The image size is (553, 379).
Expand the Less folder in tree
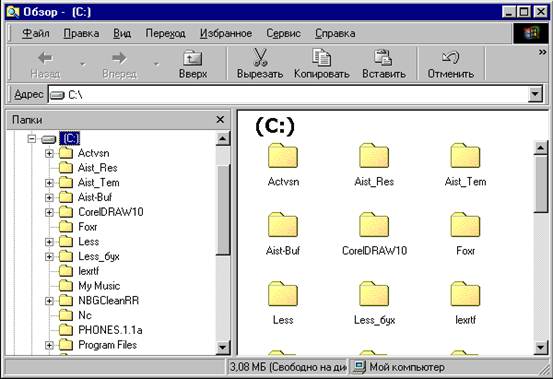(x=49, y=242)
